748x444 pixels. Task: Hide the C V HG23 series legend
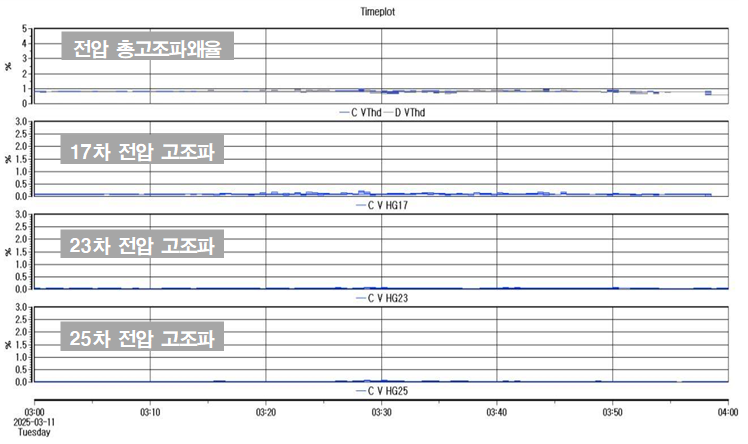click(382, 298)
